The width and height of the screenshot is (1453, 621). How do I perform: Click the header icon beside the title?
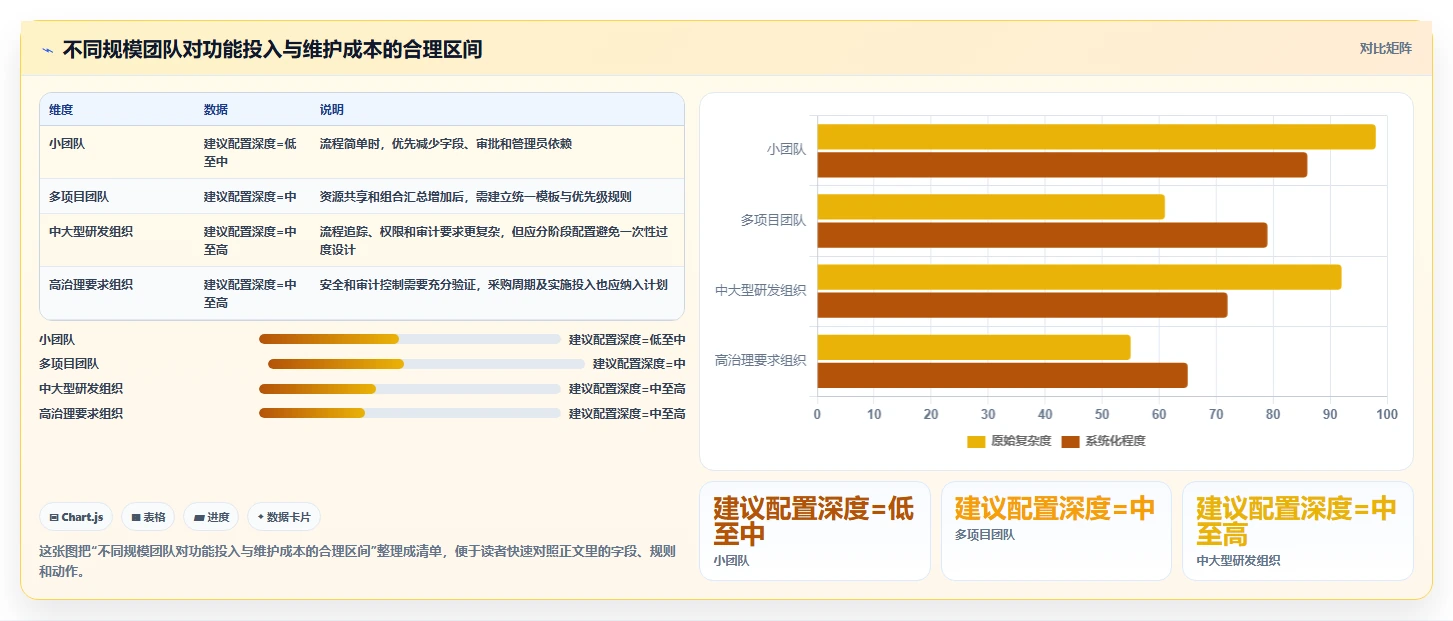(47, 49)
